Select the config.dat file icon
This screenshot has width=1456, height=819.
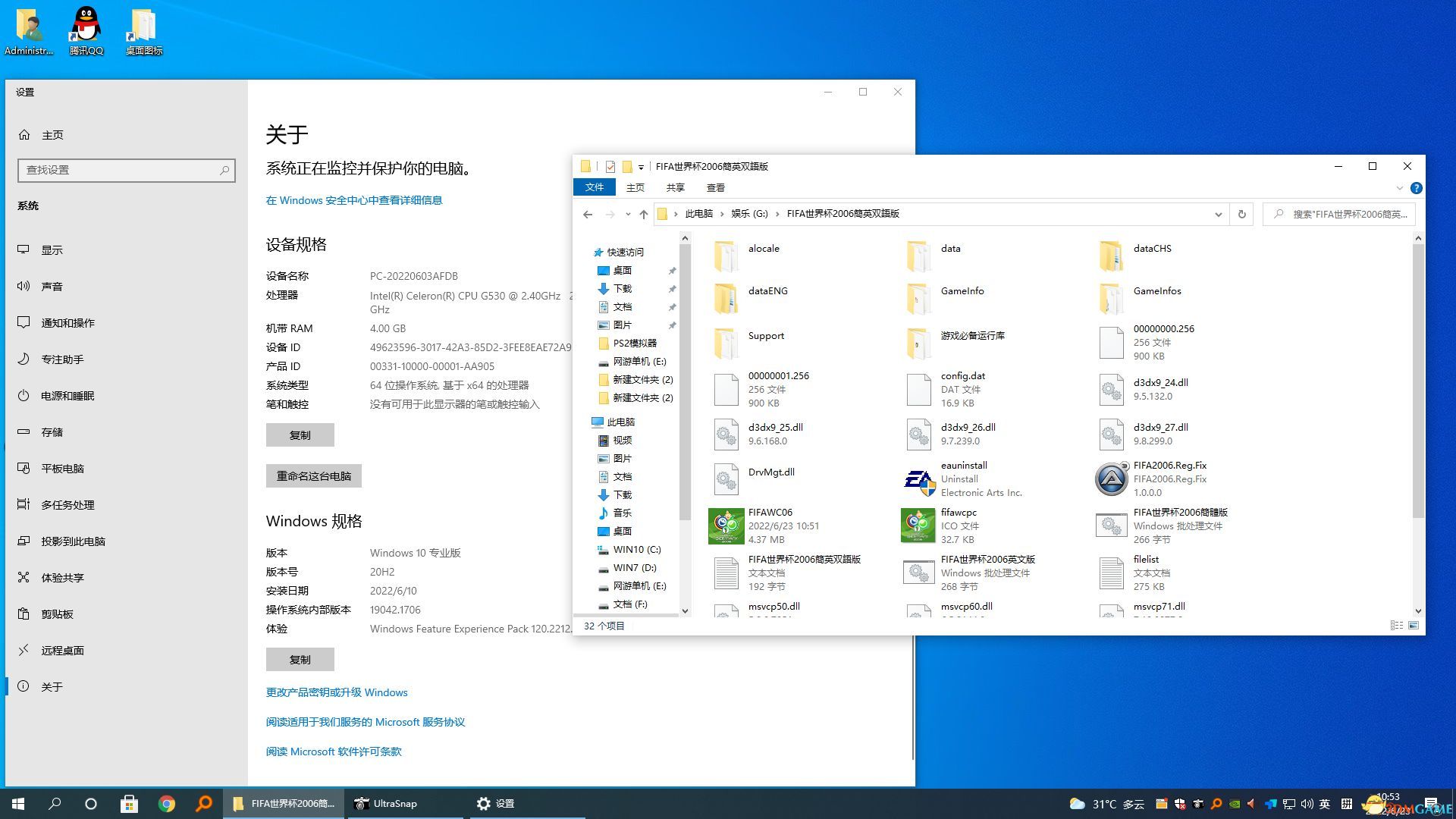(x=918, y=390)
